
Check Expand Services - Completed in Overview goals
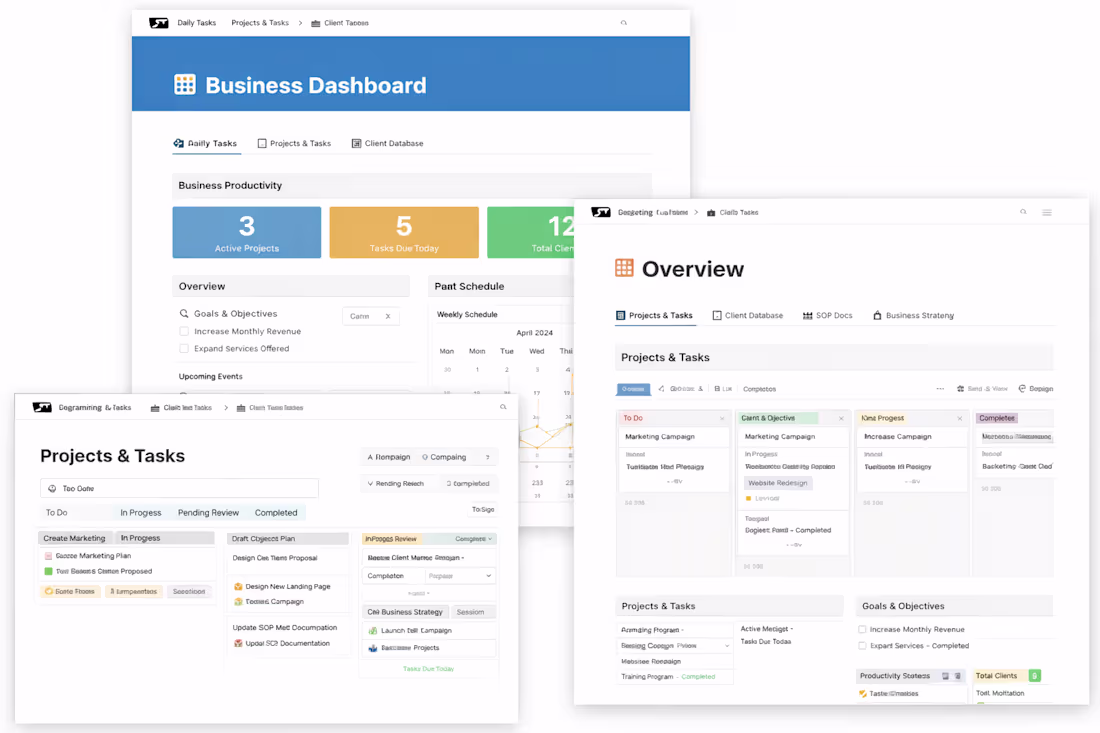[x=862, y=646]
